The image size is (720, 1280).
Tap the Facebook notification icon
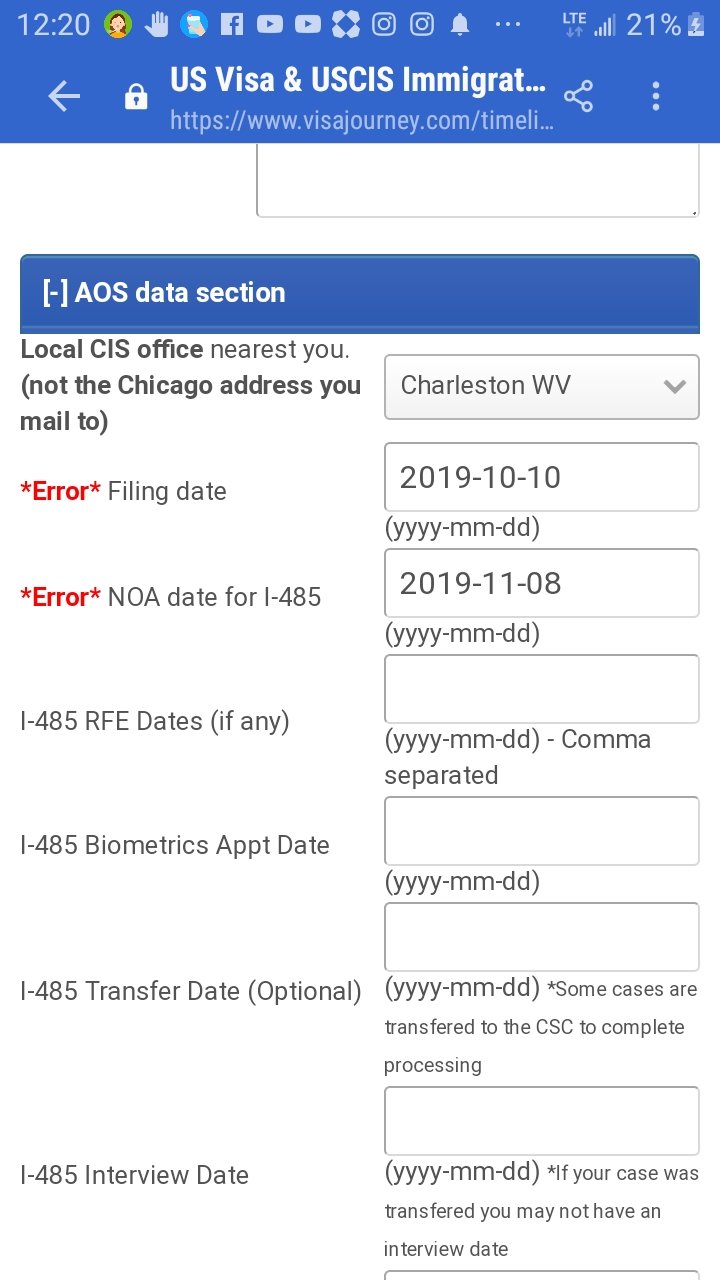(231, 24)
